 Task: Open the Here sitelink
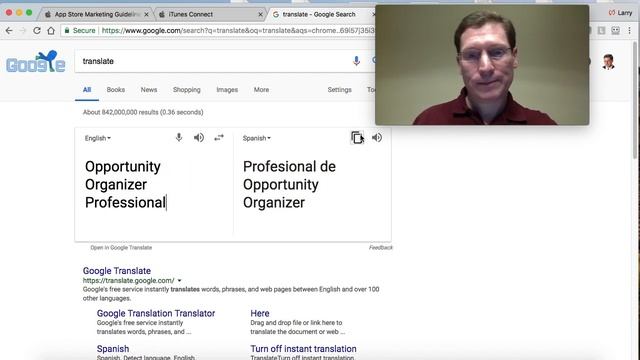260,313
